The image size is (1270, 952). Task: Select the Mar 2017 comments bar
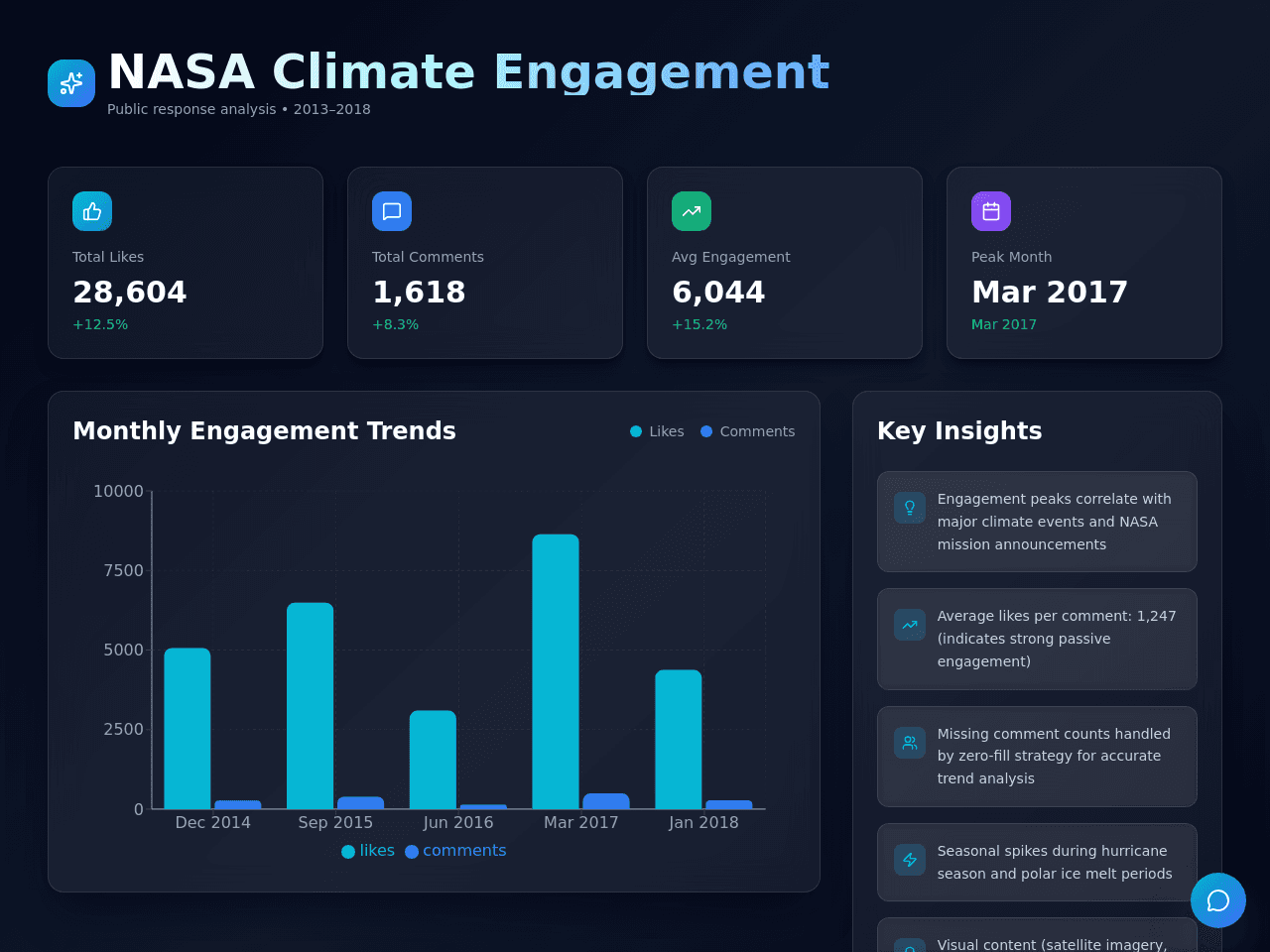coord(606,801)
